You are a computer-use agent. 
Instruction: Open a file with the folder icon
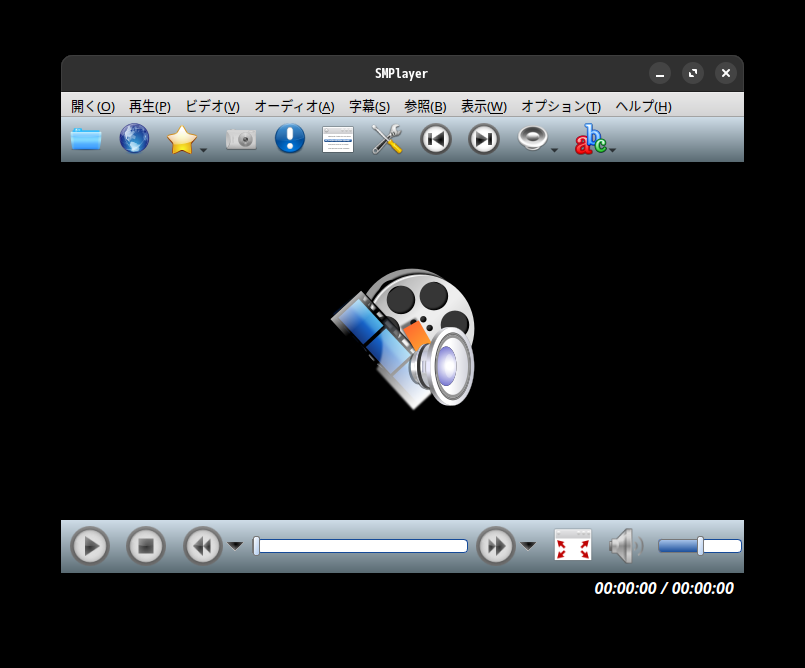coord(86,139)
